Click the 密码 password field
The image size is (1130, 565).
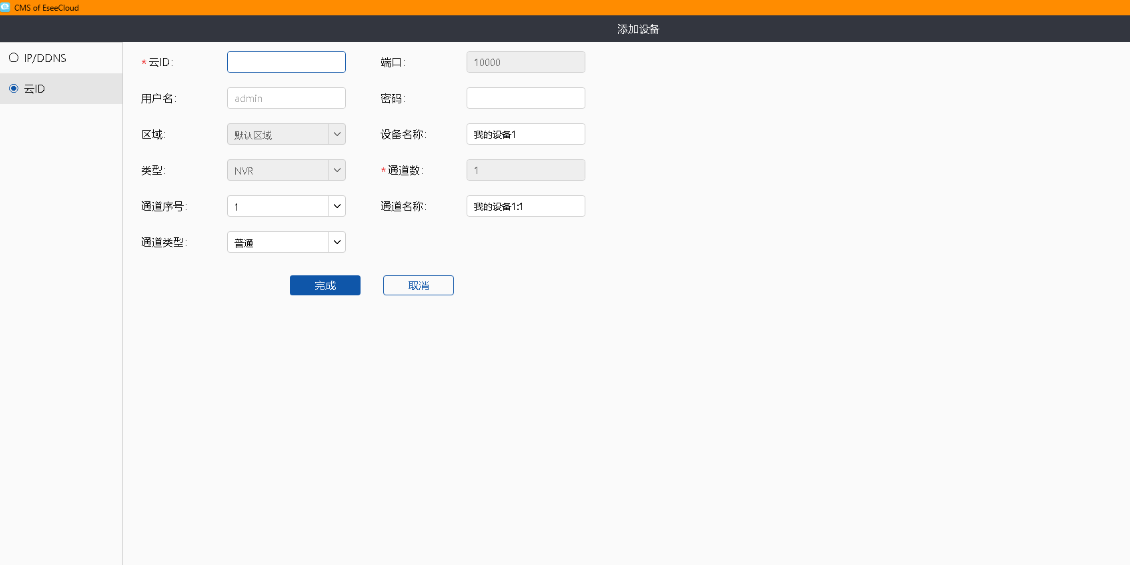coord(525,98)
